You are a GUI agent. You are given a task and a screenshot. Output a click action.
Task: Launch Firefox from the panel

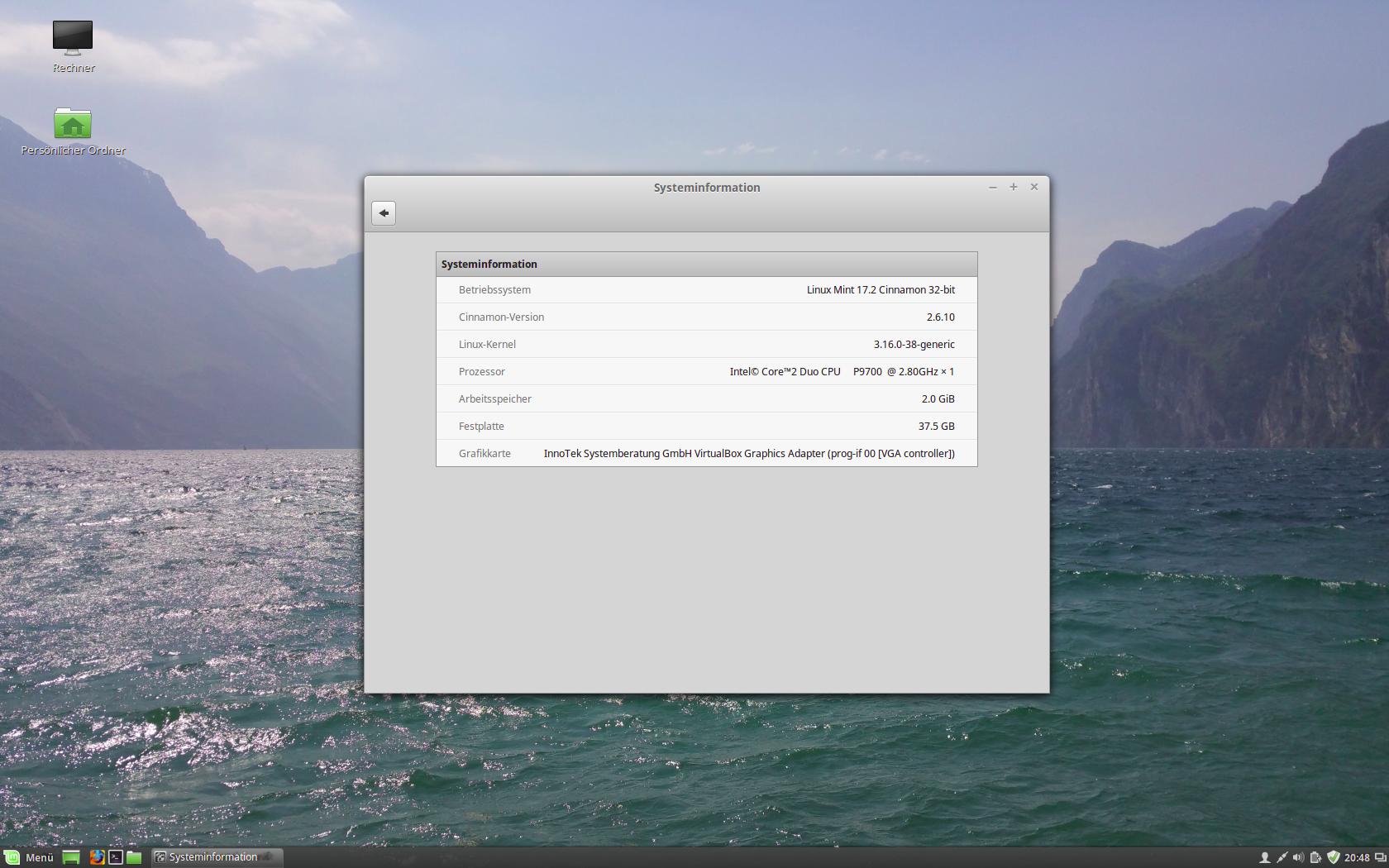tap(97, 857)
